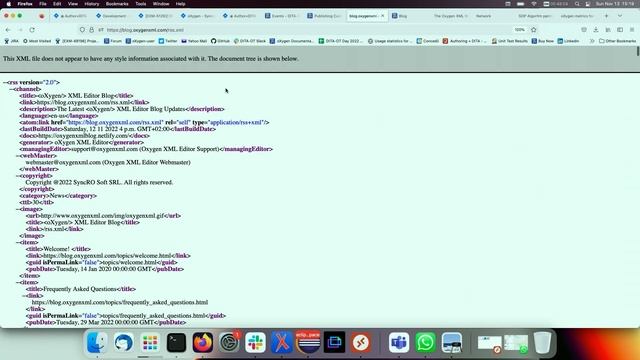640x360 pixels.
Task: Open the Bookmarks menu
Action: [117, 4]
